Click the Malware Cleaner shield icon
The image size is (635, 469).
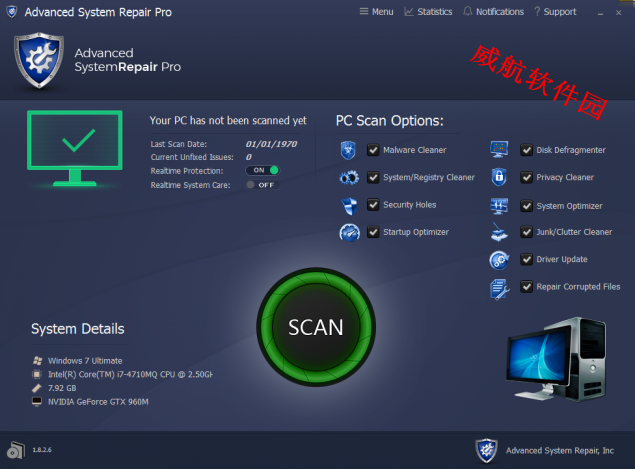pos(348,150)
